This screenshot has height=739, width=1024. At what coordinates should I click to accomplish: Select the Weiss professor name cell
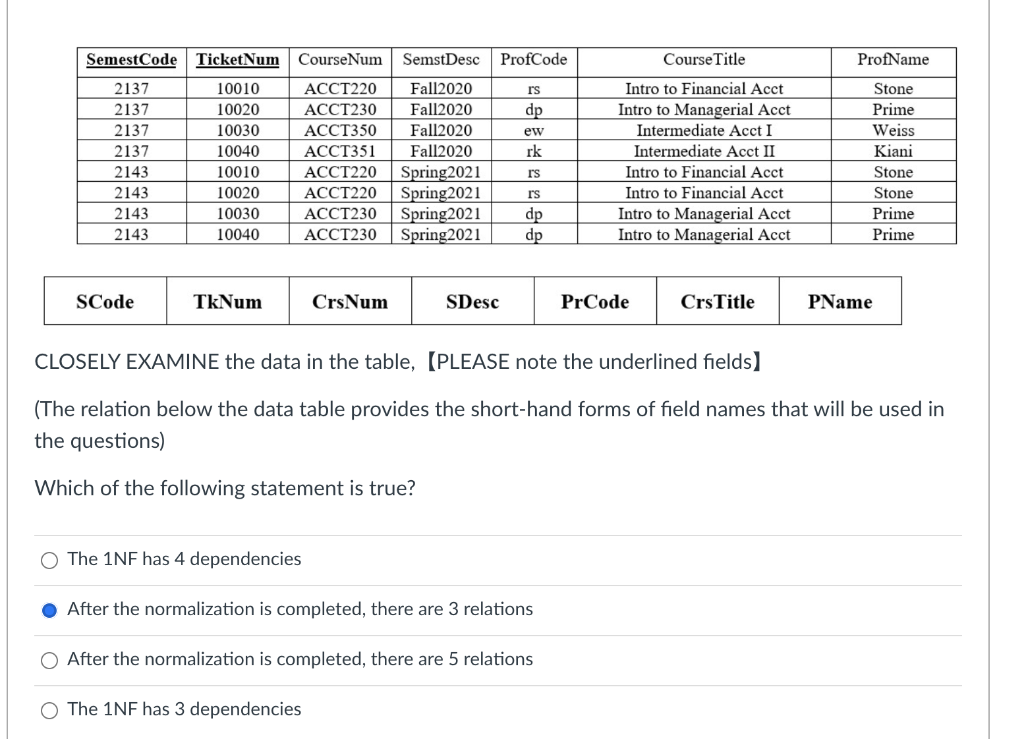tap(894, 130)
